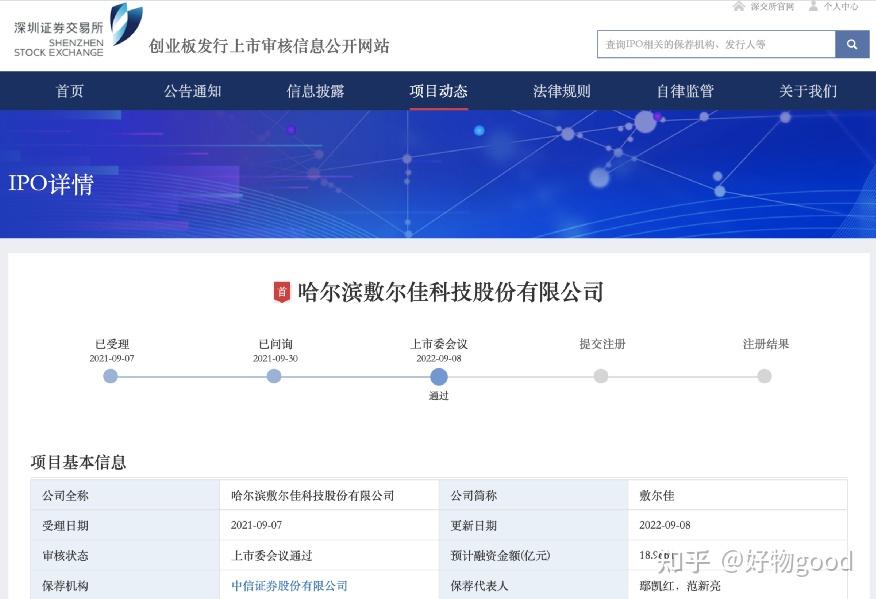Click the 注册结果 timeline node
This screenshot has height=599, width=876.
[x=764, y=377]
